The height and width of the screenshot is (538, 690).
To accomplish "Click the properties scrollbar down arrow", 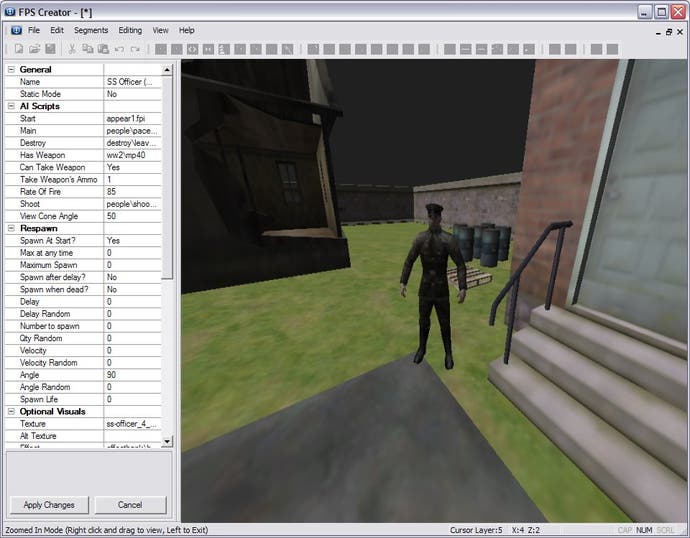I will (167, 441).
